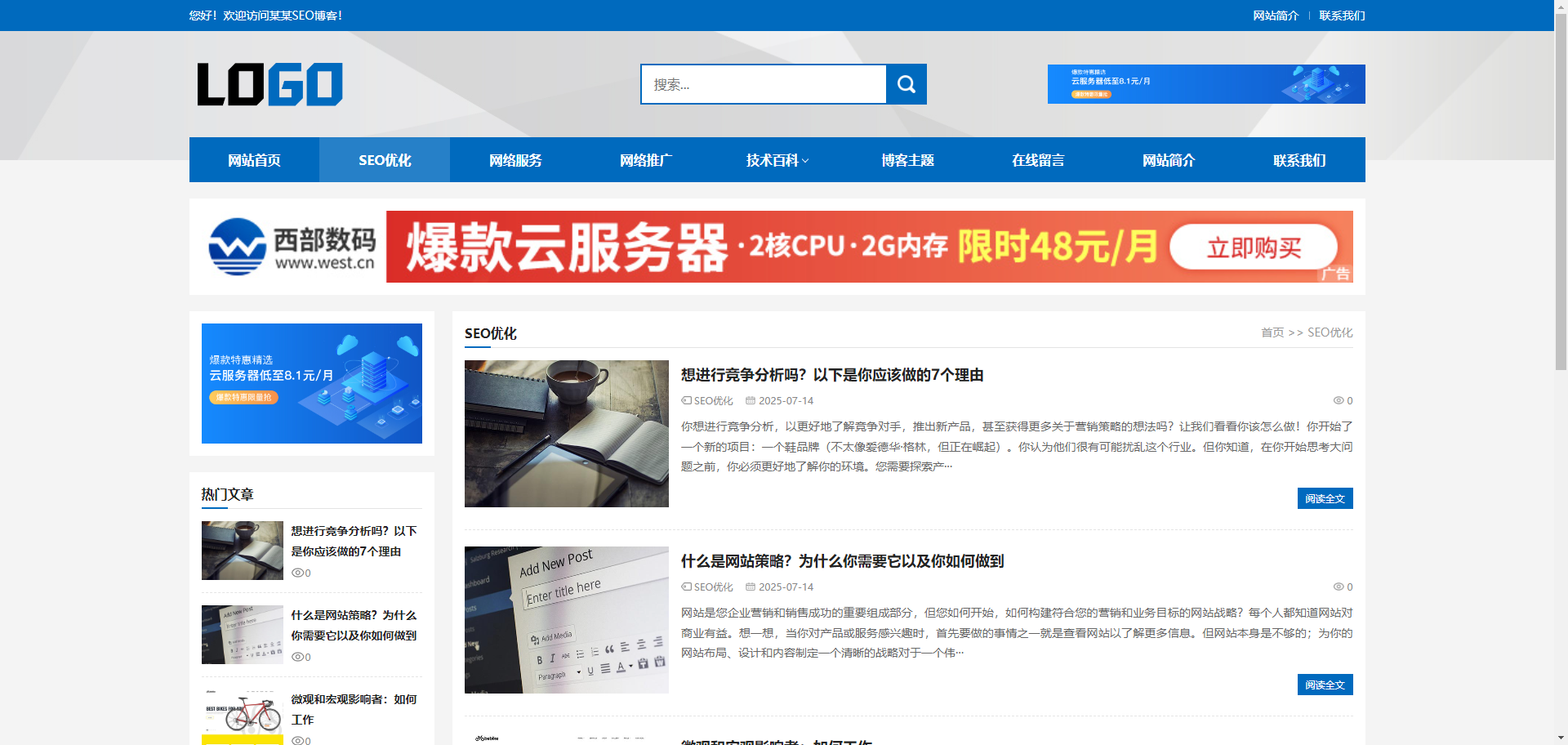Open first article's notebook and coffee thumbnail
Viewport: 1568px width, 745px height.
(x=567, y=434)
